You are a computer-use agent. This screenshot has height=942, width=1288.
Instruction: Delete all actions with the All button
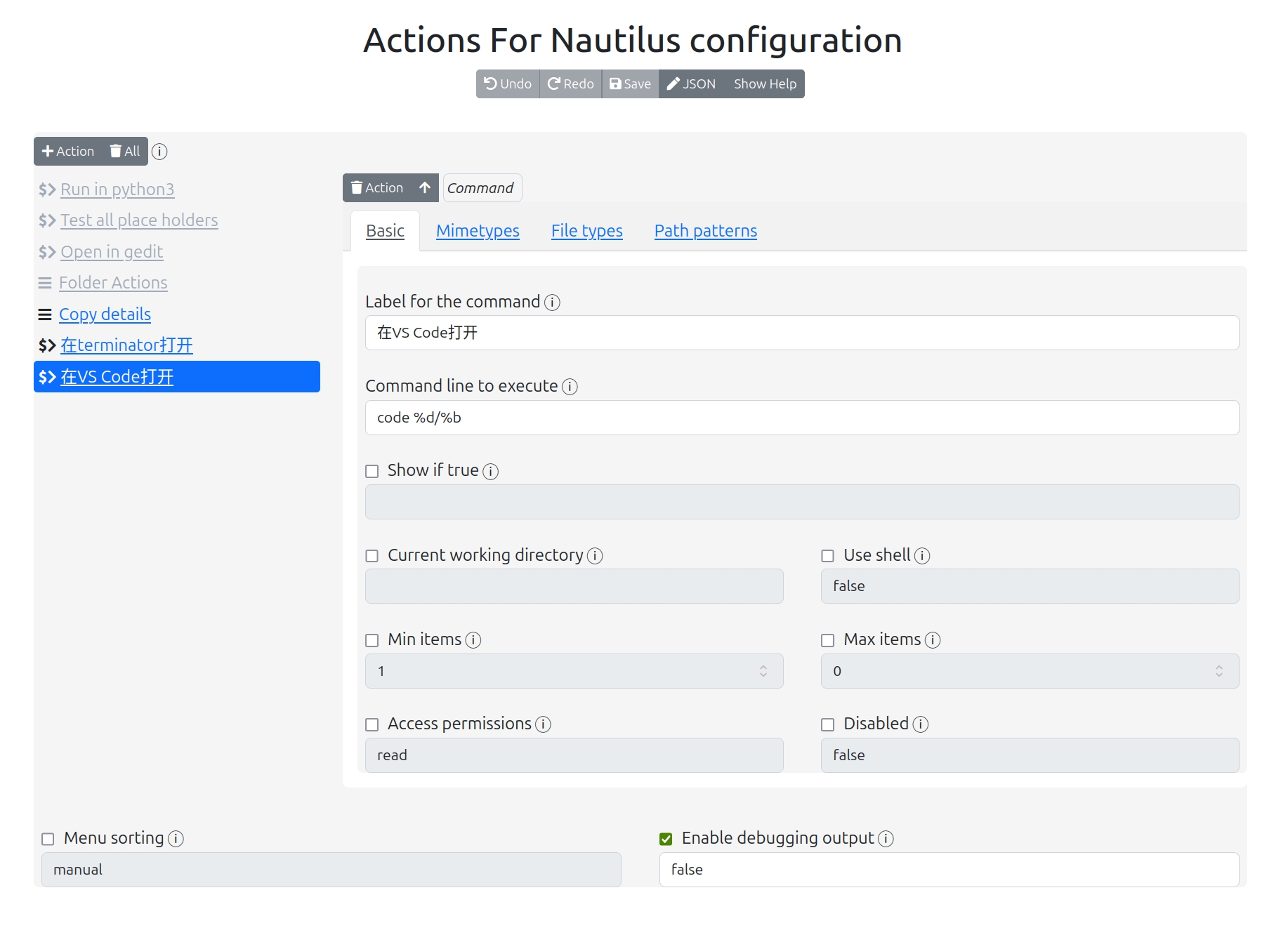[125, 152]
